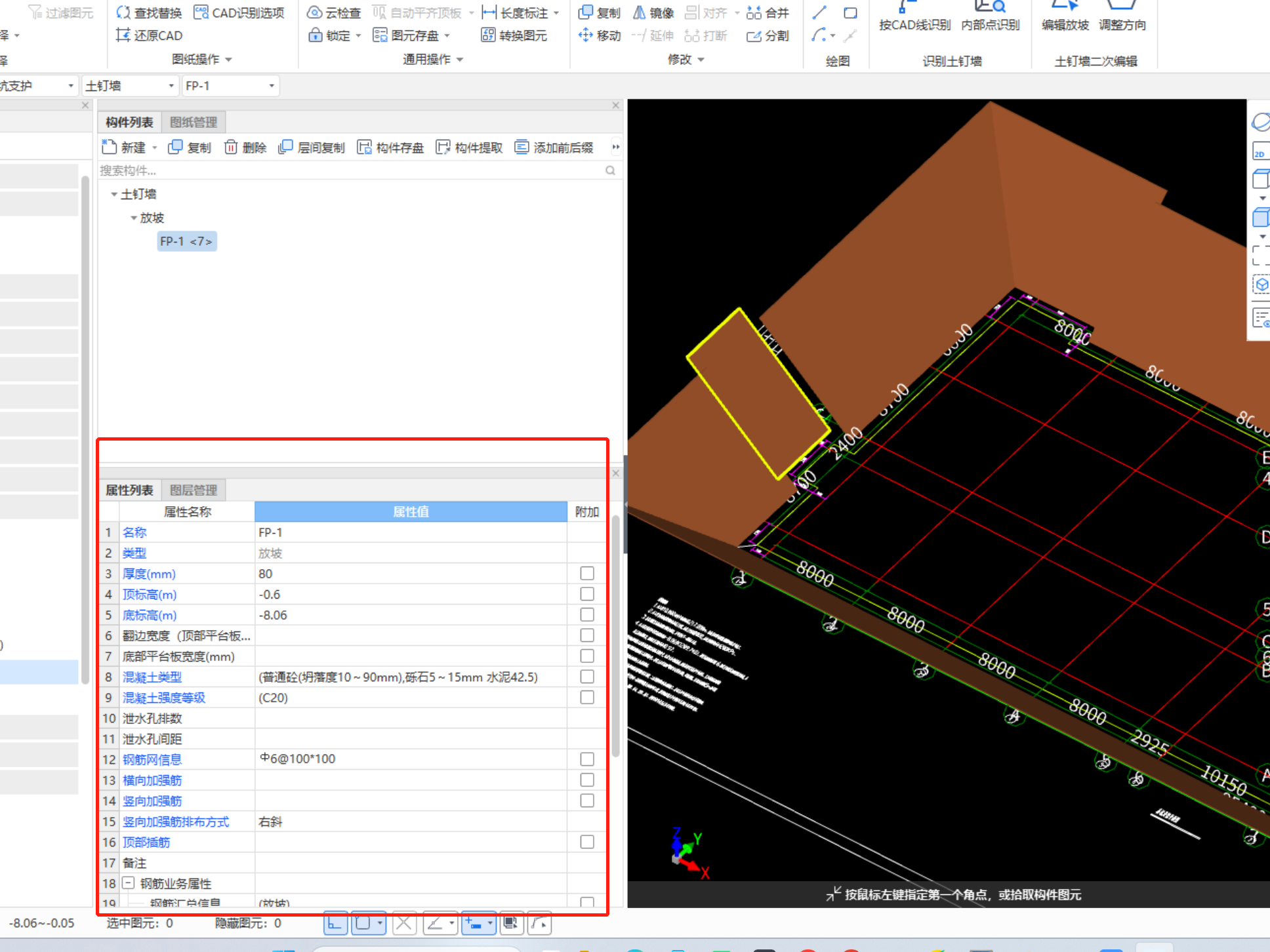This screenshot has height=952, width=1270.
Task: Collapse the 放坡 tree node
Action: tap(134, 218)
